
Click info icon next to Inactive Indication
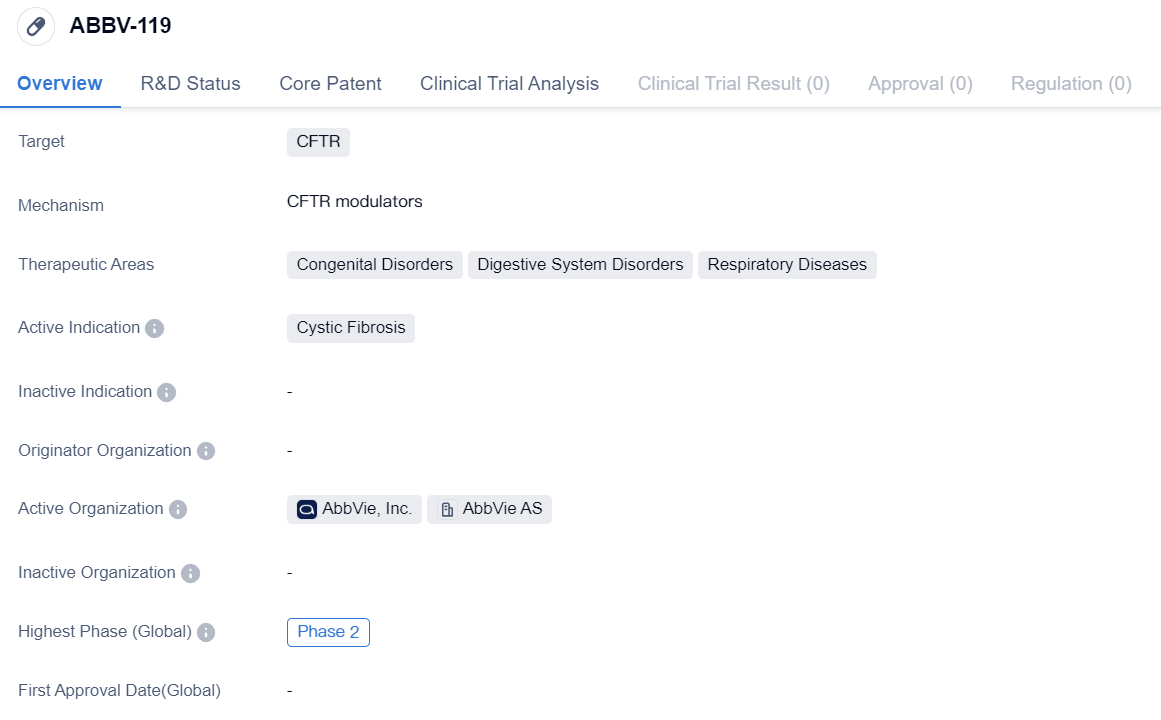point(166,392)
